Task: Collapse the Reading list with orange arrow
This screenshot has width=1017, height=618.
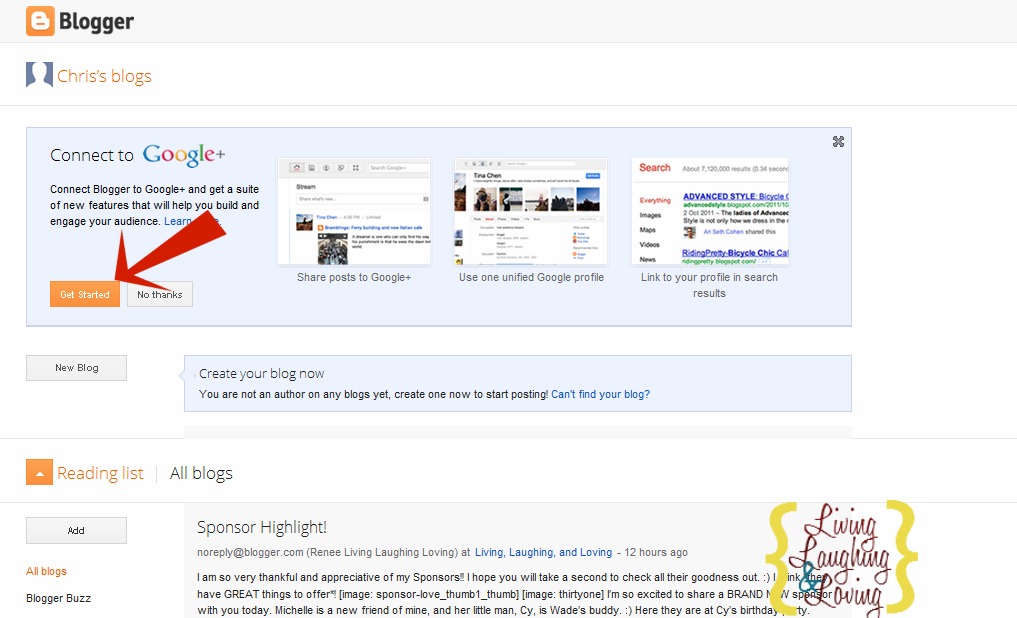Action: point(39,473)
